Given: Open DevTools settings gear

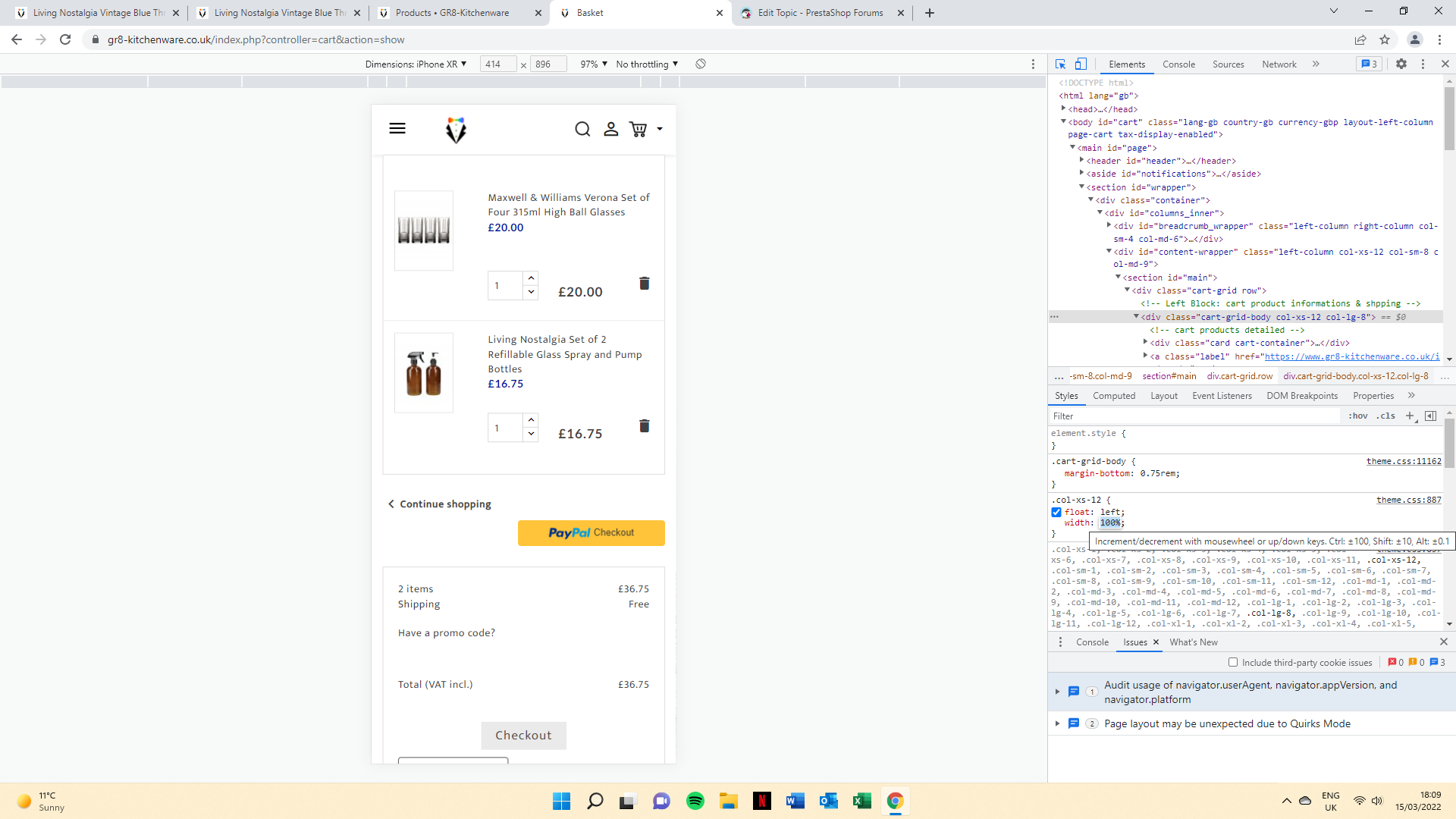Looking at the screenshot, I should pyautogui.click(x=1401, y=64).
